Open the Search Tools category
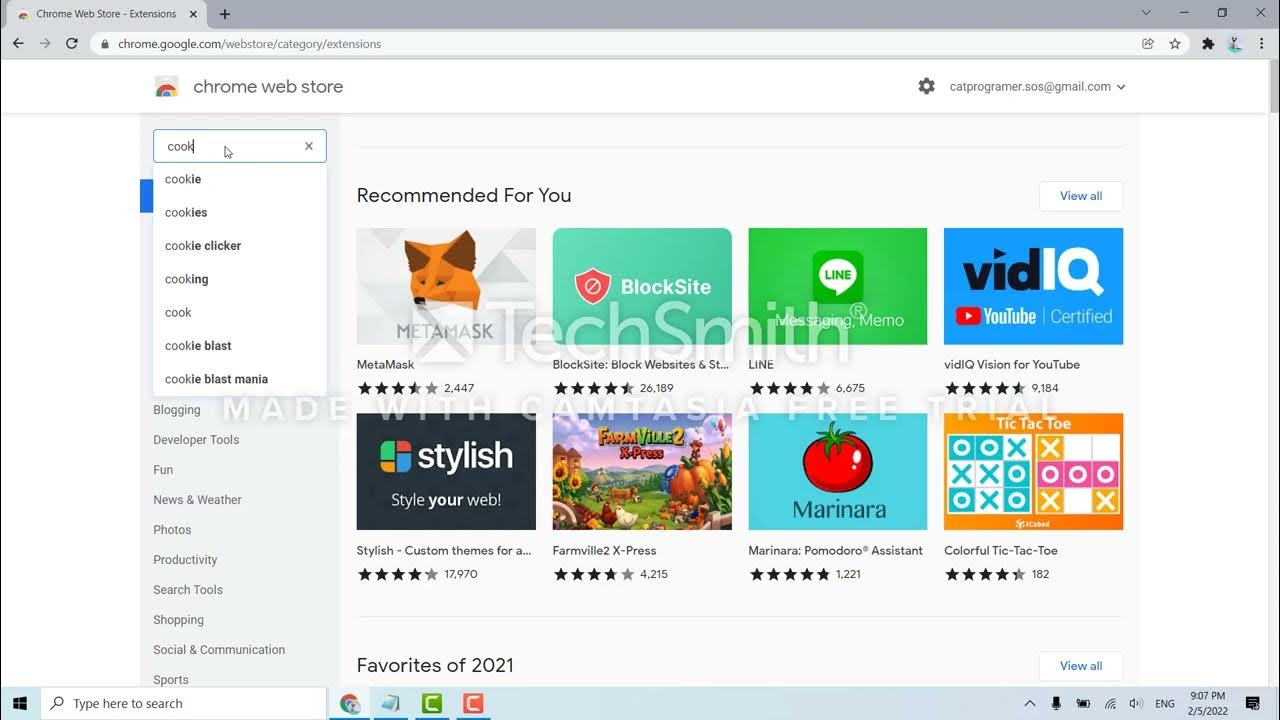This screenshot has height=720, width=1280. point(188,590)
